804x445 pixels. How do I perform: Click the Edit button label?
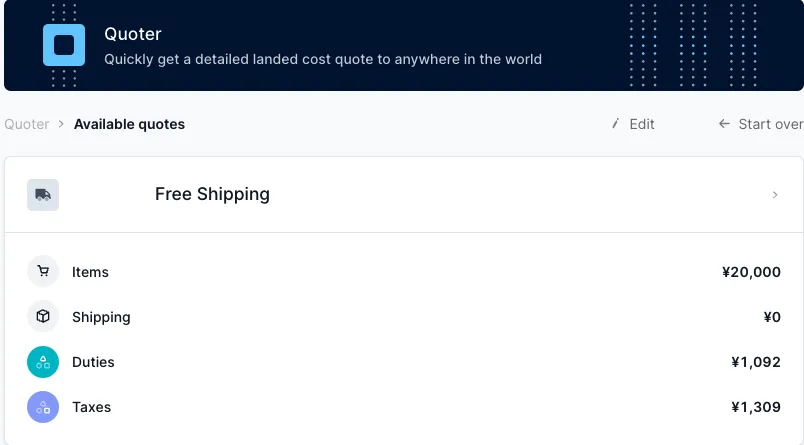coord(642,124)
